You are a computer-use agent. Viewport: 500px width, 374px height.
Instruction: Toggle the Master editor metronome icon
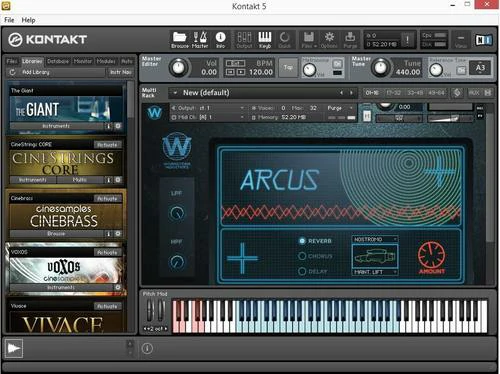click(x=200, y=40)
